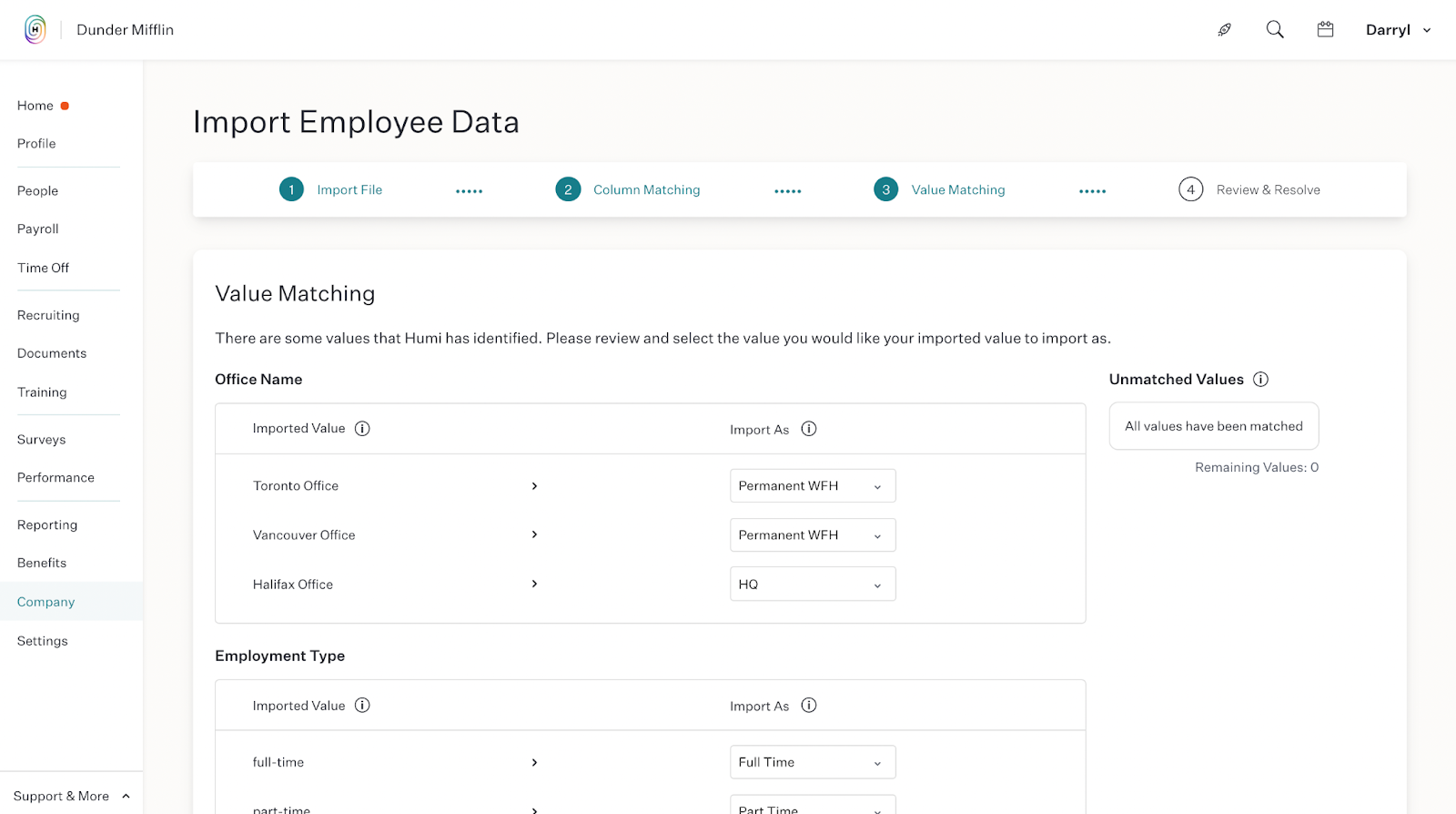This screenshot has height=814, width=1456.
Task: Click the Humi logo icon
Action: point(35,30)
